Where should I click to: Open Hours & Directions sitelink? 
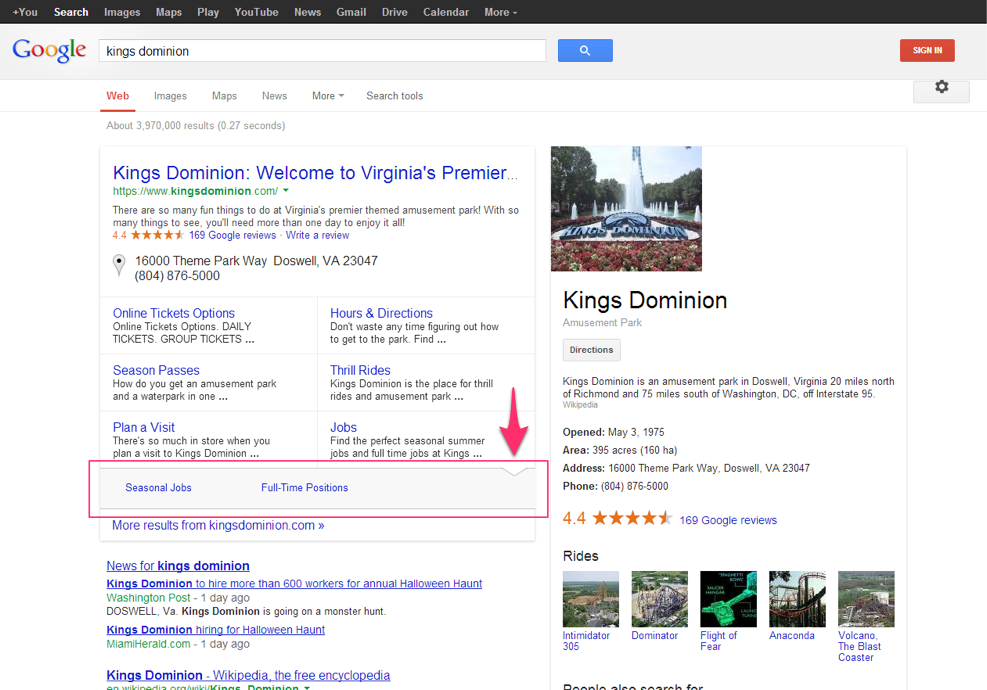(x=381, y=313)
